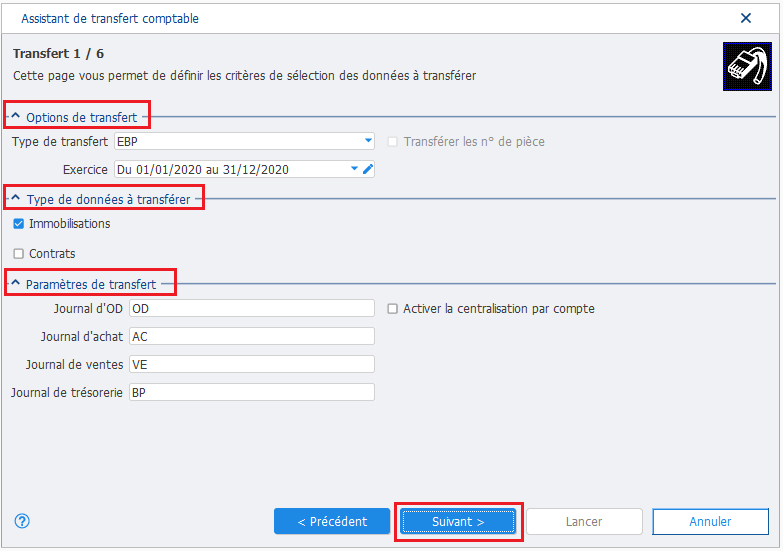783x551 pixels.
Task: Click the Lancer button
Action: click(x=584, y=522)
